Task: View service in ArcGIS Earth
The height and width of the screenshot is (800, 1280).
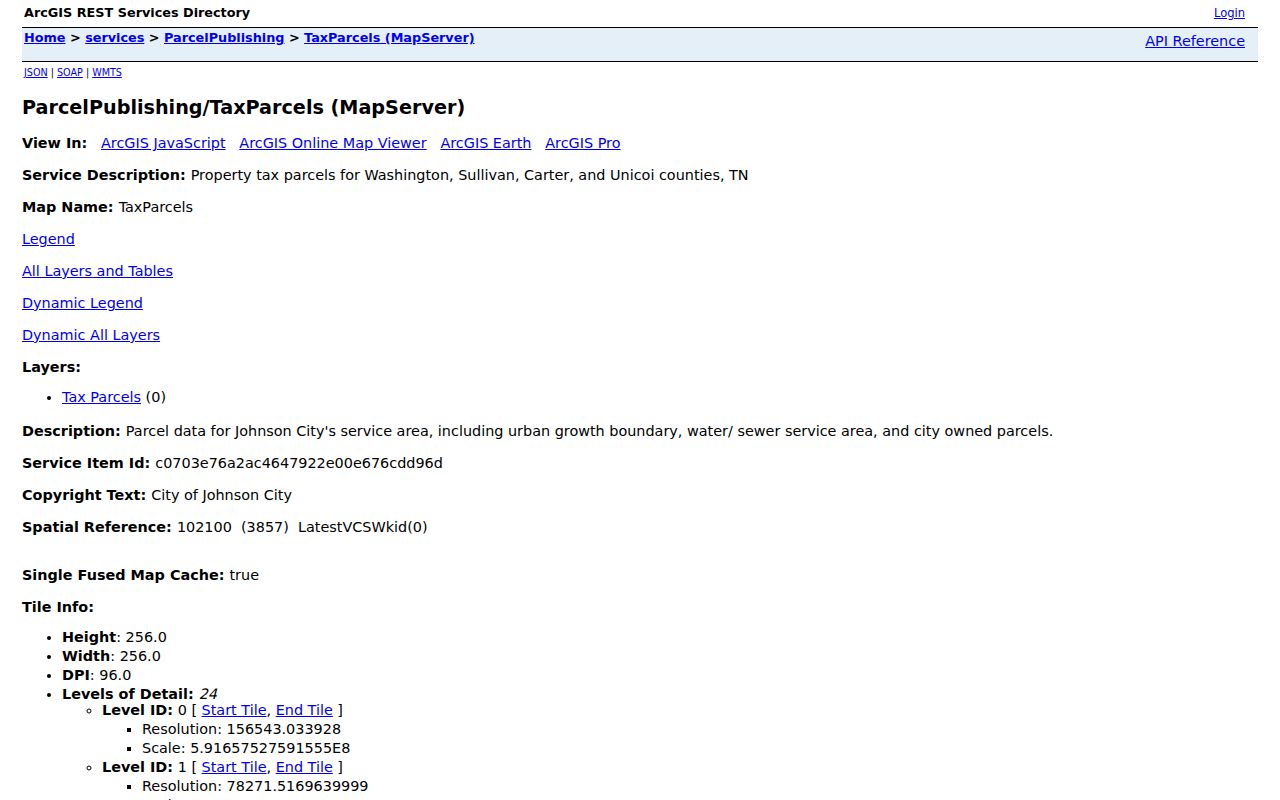Action: [486, 143]
